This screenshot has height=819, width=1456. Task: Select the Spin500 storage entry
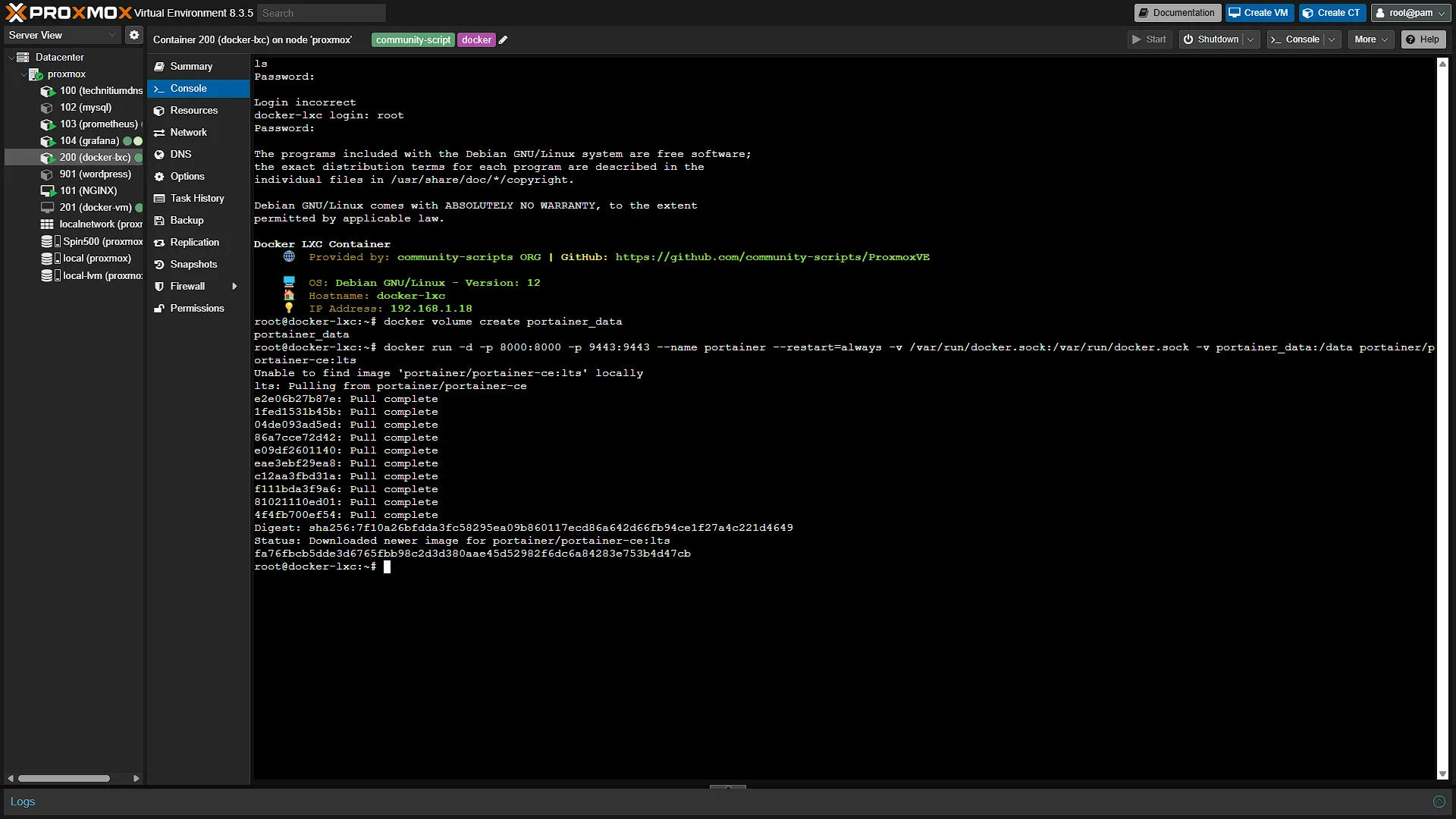coord(92,242)
